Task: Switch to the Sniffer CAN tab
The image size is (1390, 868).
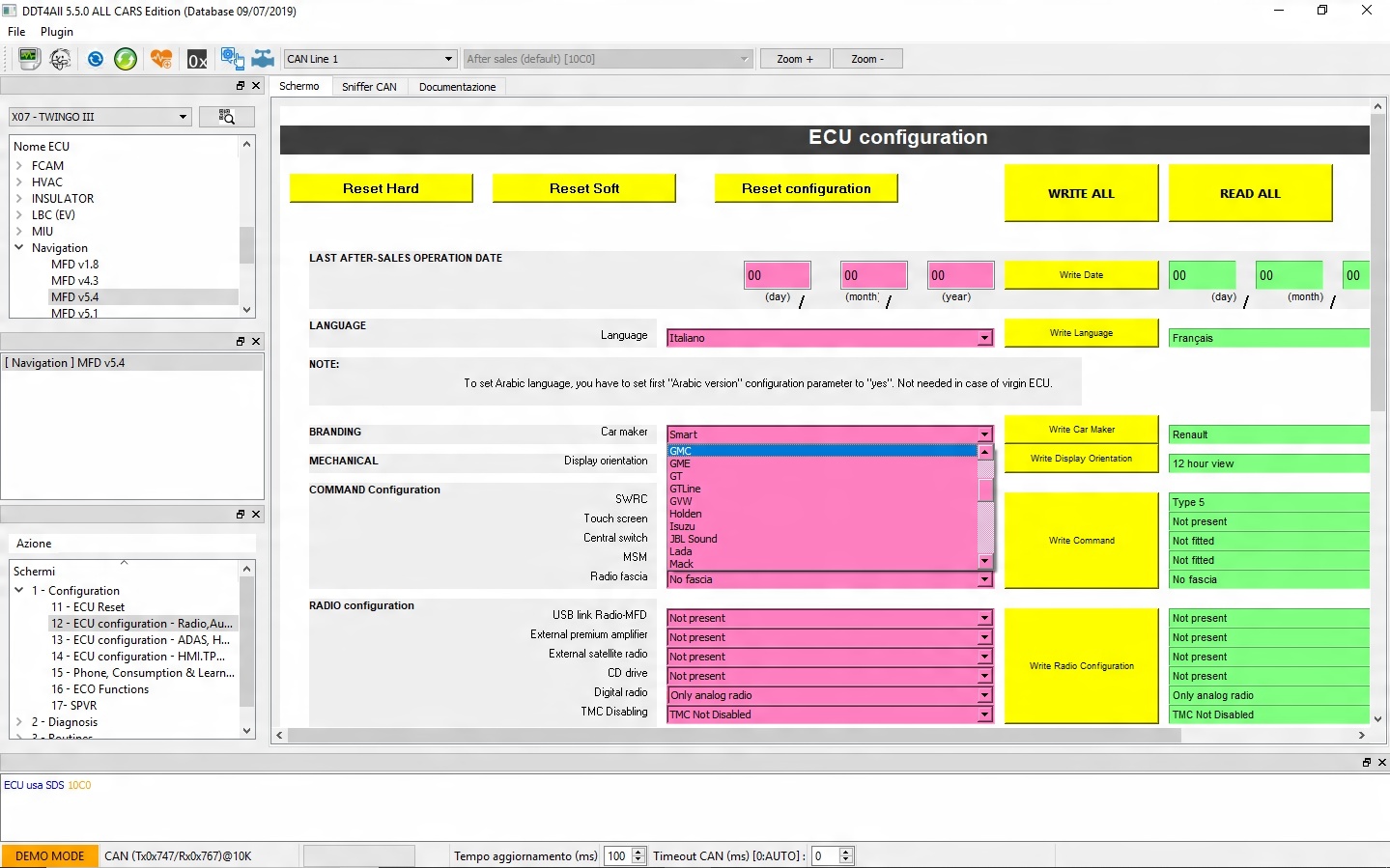Action: pyautogui.click(x=369, y=87)
